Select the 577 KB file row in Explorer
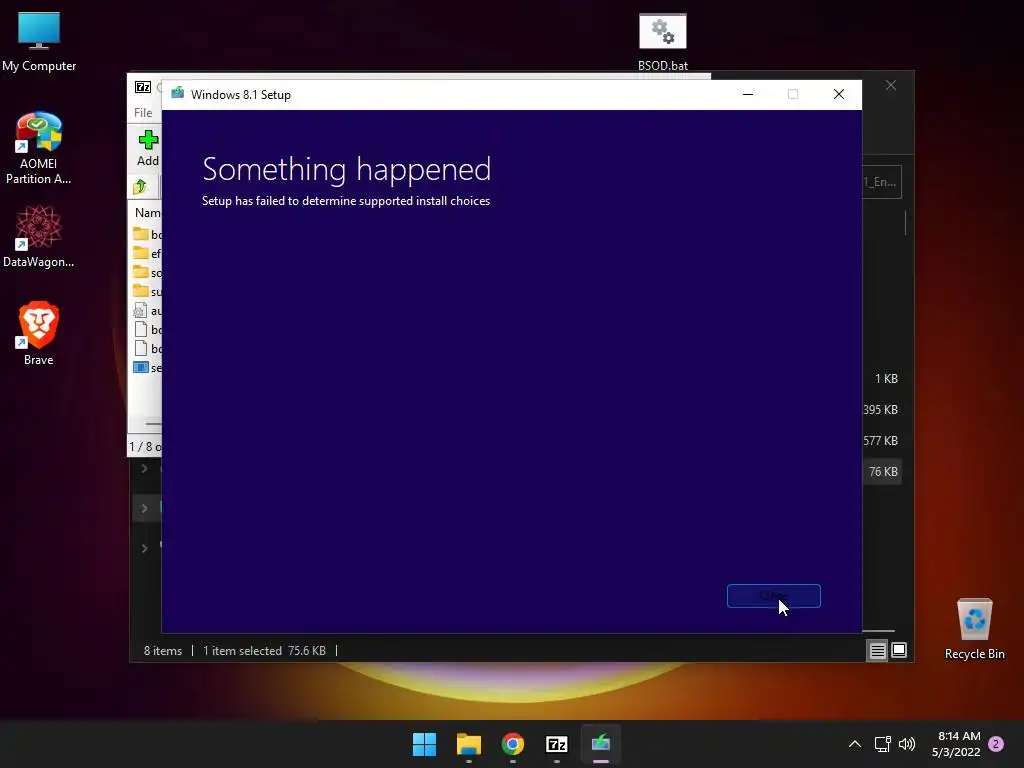1024x768 pixels. click(x=880, y=441)
